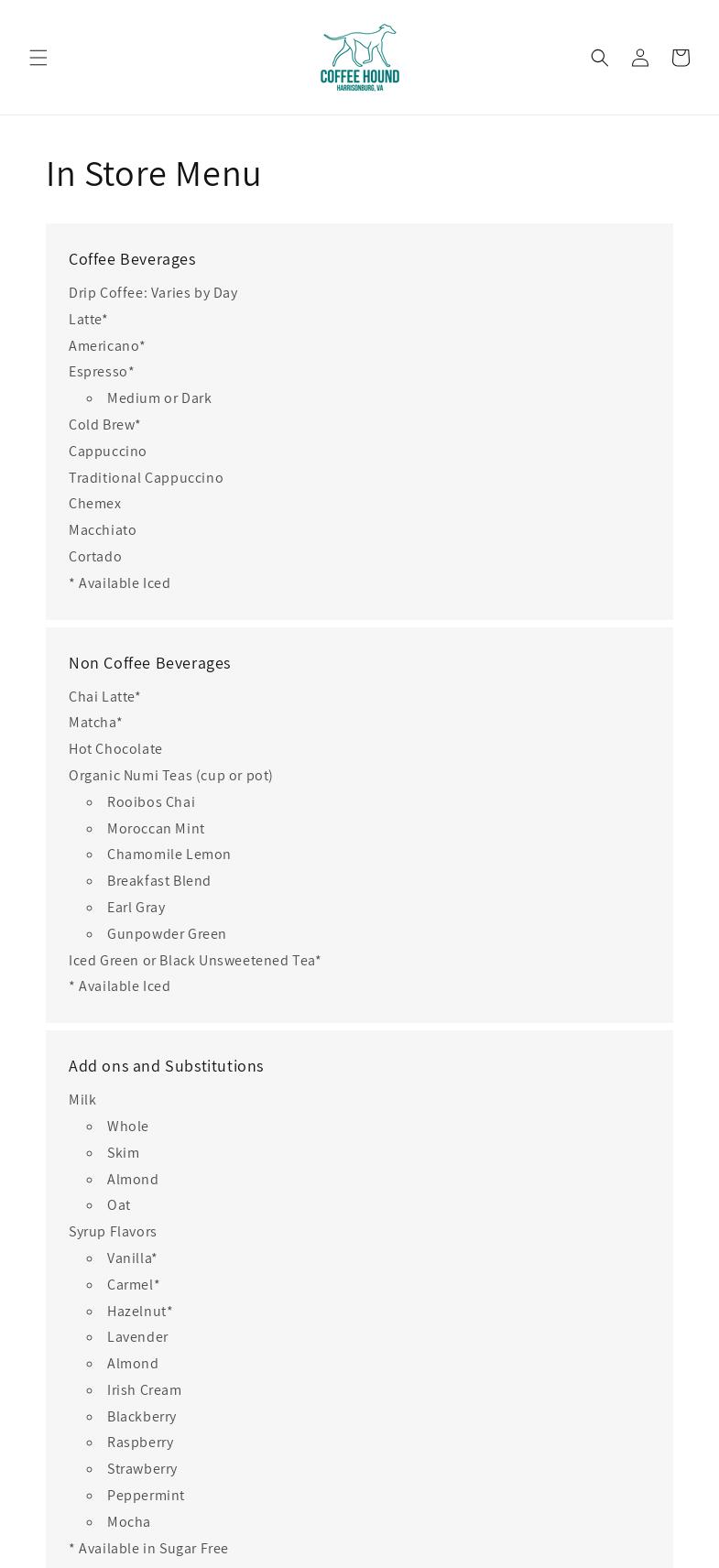Image resolution: width=719 pixels, height=1568 pixels.
Task: Click the Non Coffee Beverages heading
Action: pyautogui.click(x=149, y=663)
